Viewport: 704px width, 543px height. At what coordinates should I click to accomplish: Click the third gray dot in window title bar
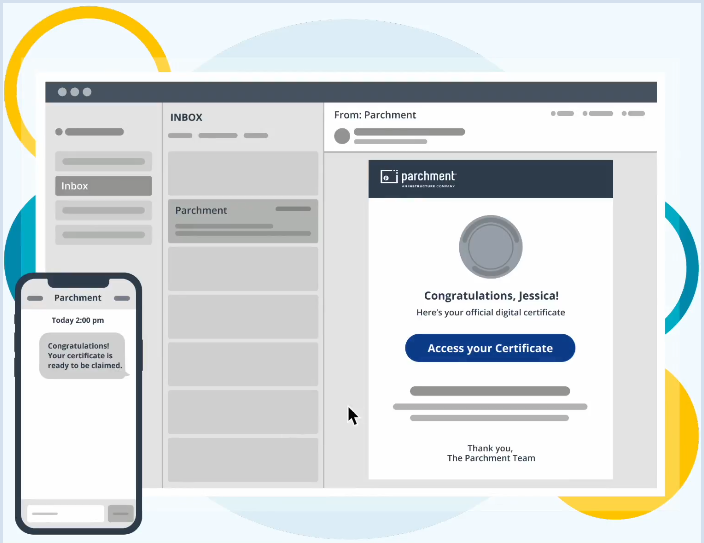tap(87, 92)
